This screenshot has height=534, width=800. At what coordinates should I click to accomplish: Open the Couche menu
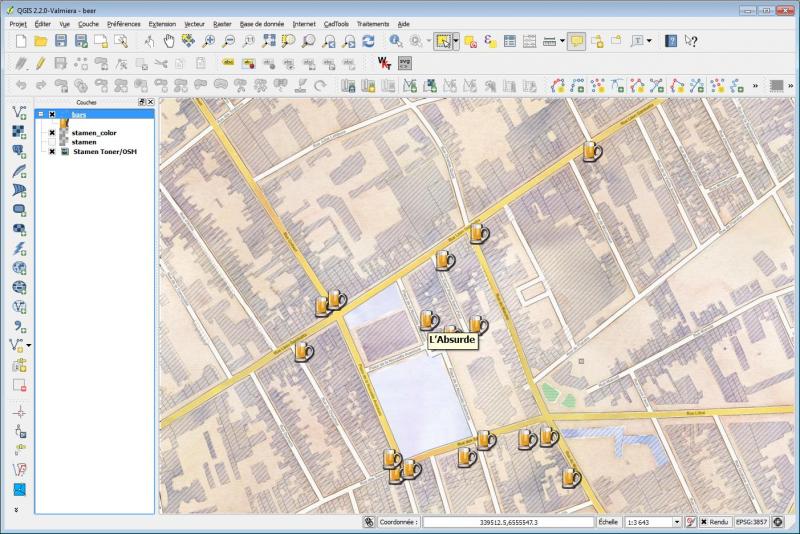coord(88,23)
